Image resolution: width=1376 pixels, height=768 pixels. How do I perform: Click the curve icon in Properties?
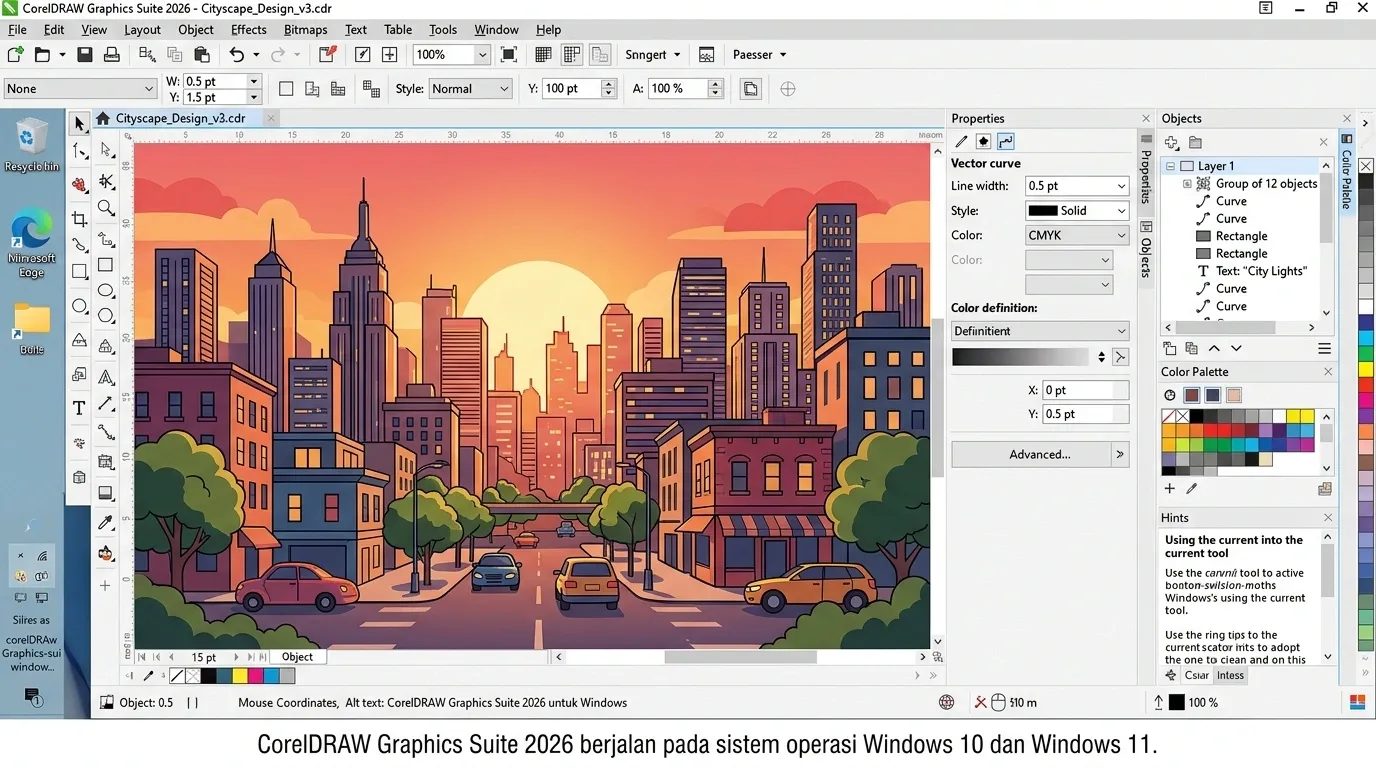[1006, 142]
